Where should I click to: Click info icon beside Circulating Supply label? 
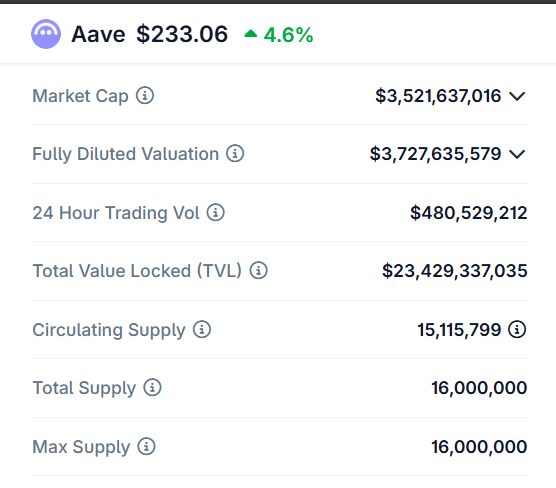coord(202,329)
